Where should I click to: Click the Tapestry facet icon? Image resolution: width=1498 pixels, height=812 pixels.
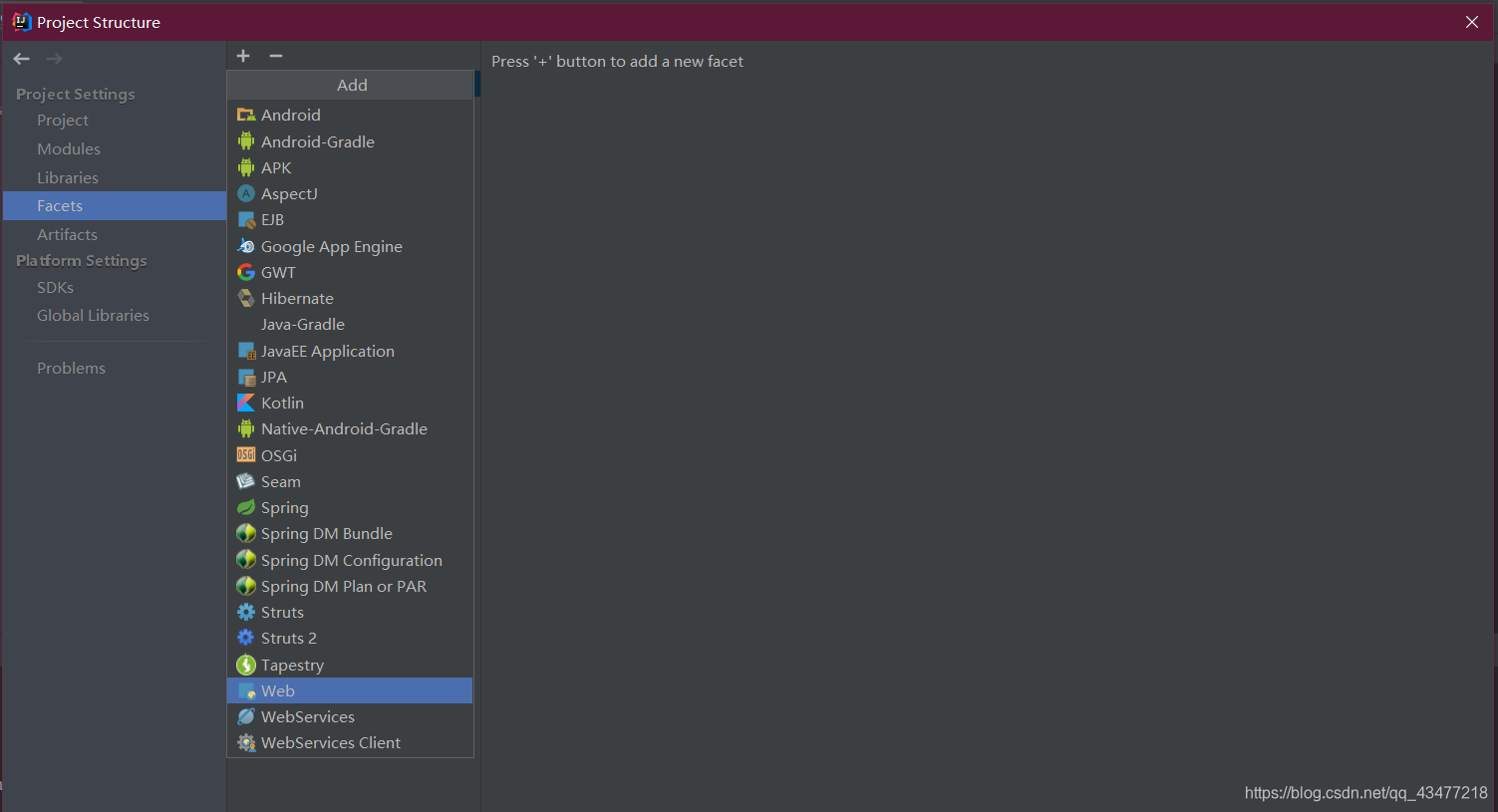(x=246, y=665)
